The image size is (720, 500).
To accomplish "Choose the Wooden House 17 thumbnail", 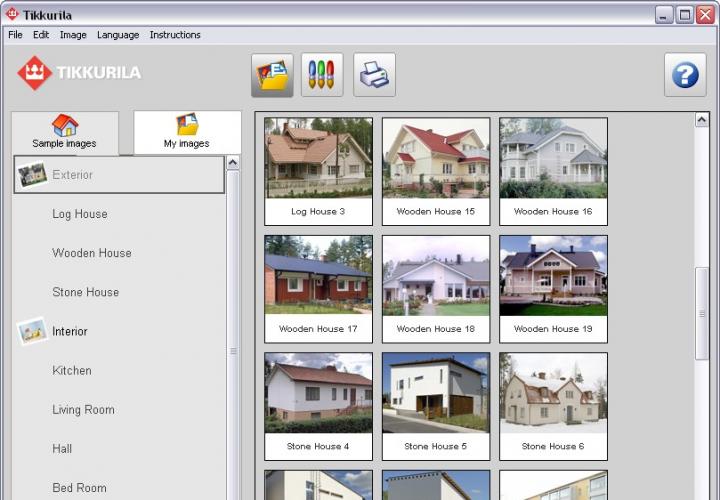I will coord(318,289).
